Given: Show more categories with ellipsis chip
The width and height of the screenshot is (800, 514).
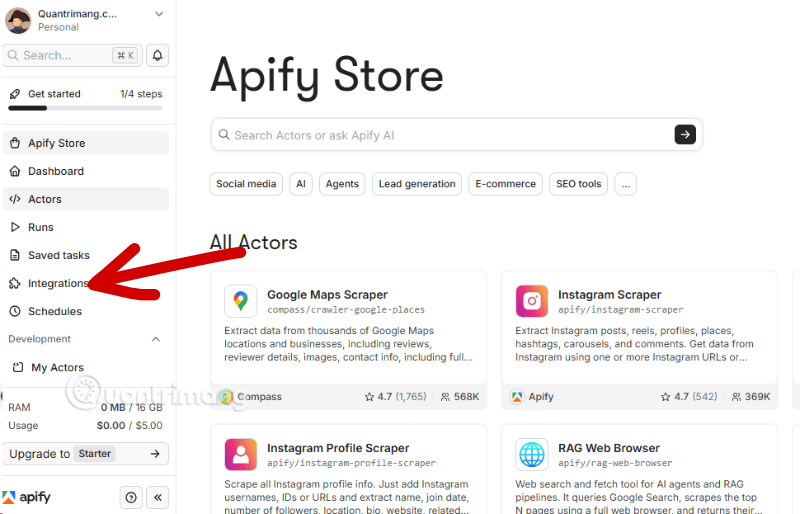Looking at the screenshot, I should click(x=626, y=184).
